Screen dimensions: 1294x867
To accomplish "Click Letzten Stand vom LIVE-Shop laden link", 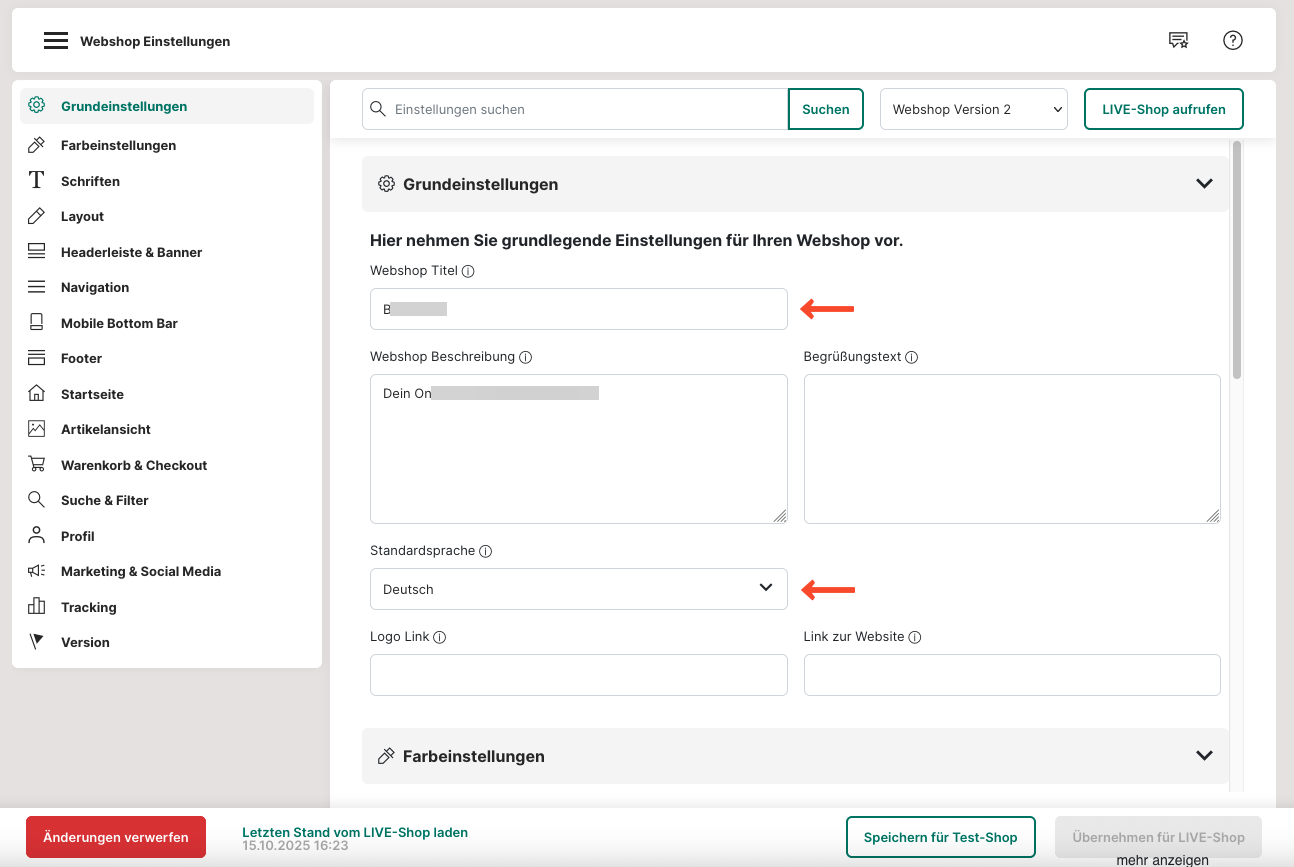I will point(355,832).
